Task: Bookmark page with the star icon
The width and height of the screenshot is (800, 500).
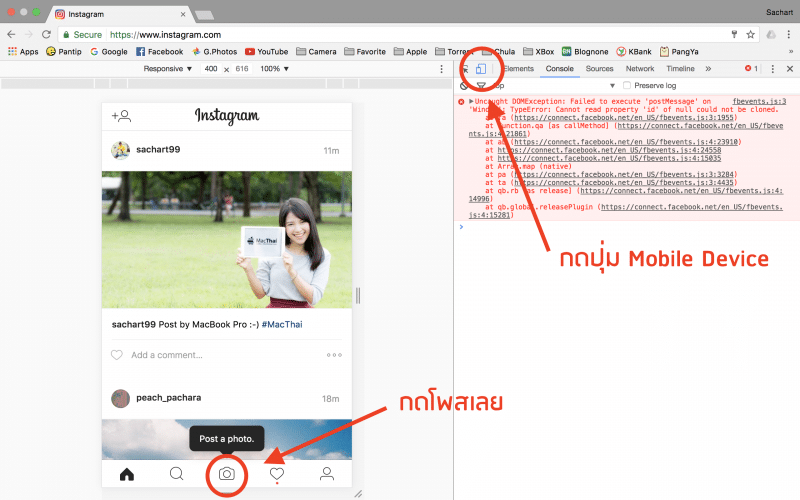Action: pyautogui.click(x=751, y=34)
